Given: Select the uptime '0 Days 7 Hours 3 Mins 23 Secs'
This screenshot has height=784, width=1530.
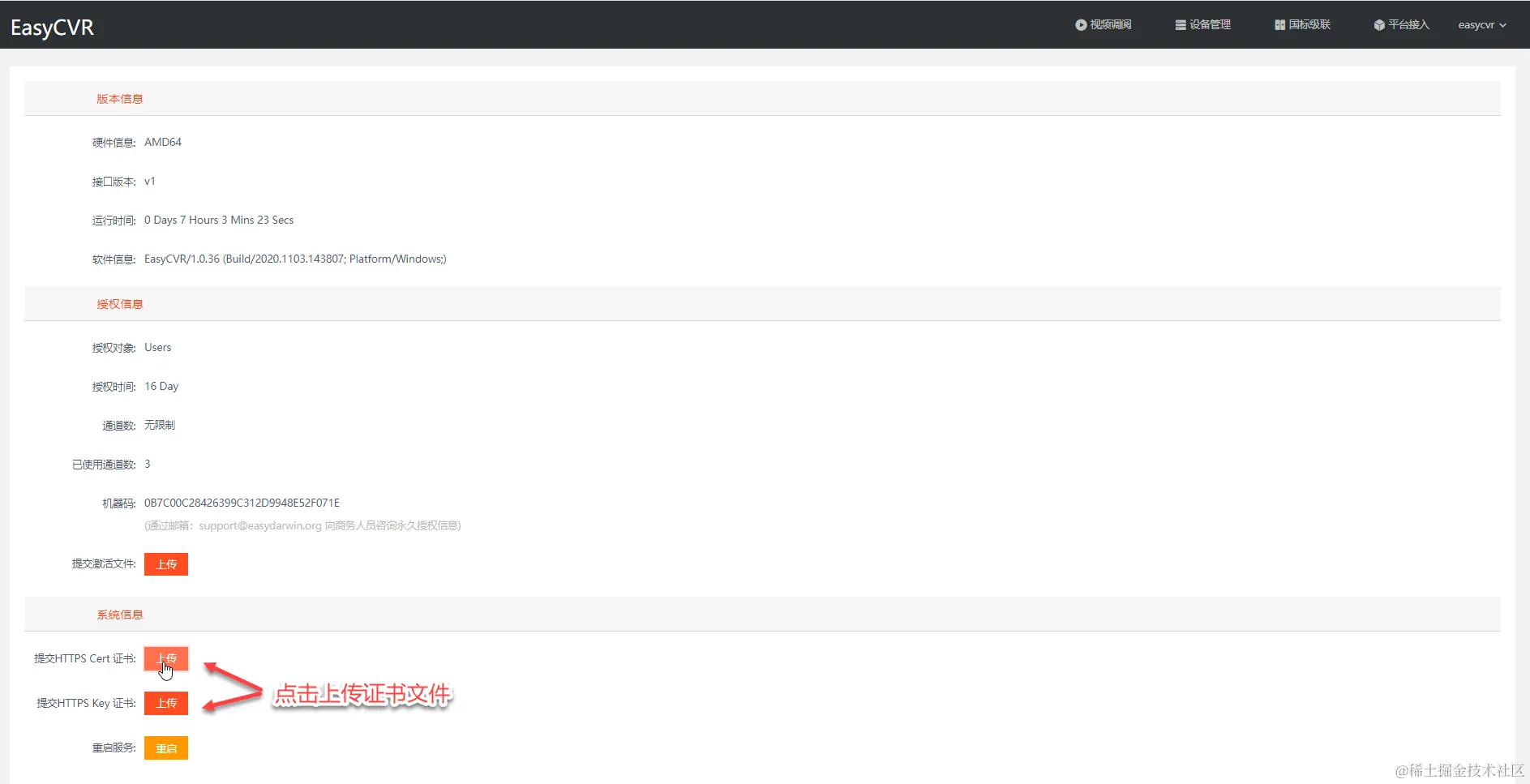Looking at the screenshot, I should click(x=219, y=220).
